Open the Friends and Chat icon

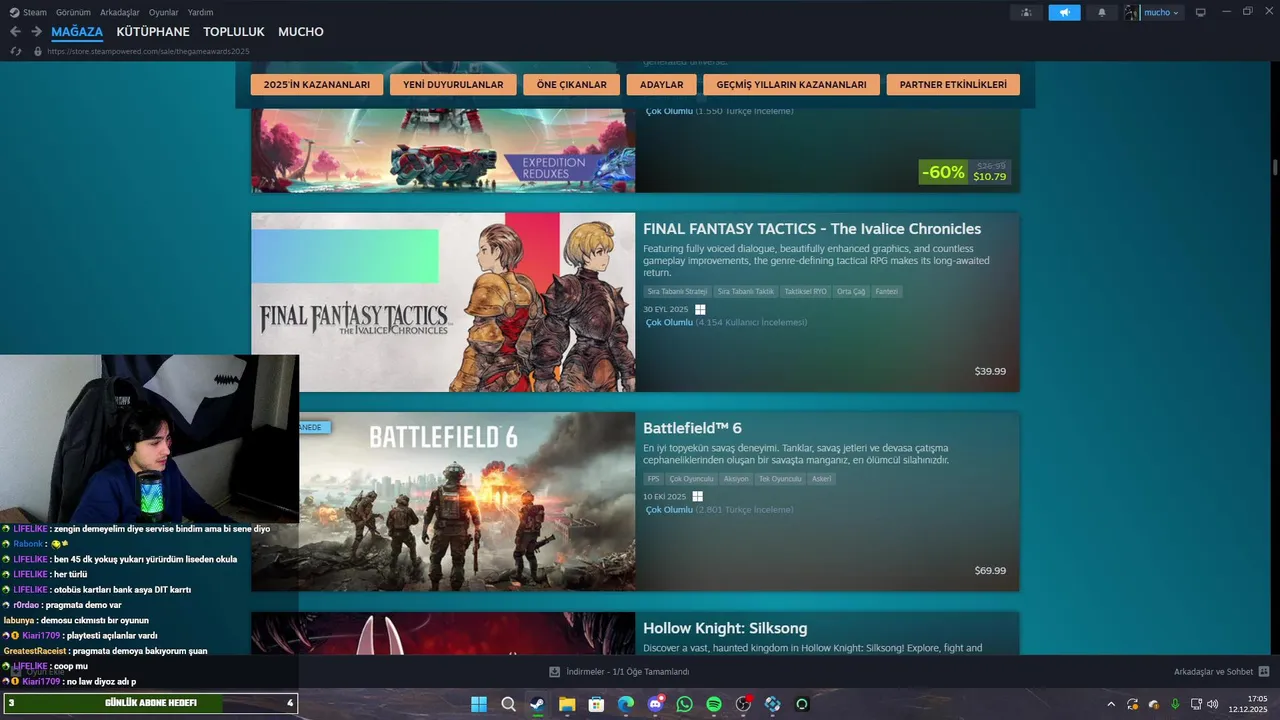[1263, 672]
